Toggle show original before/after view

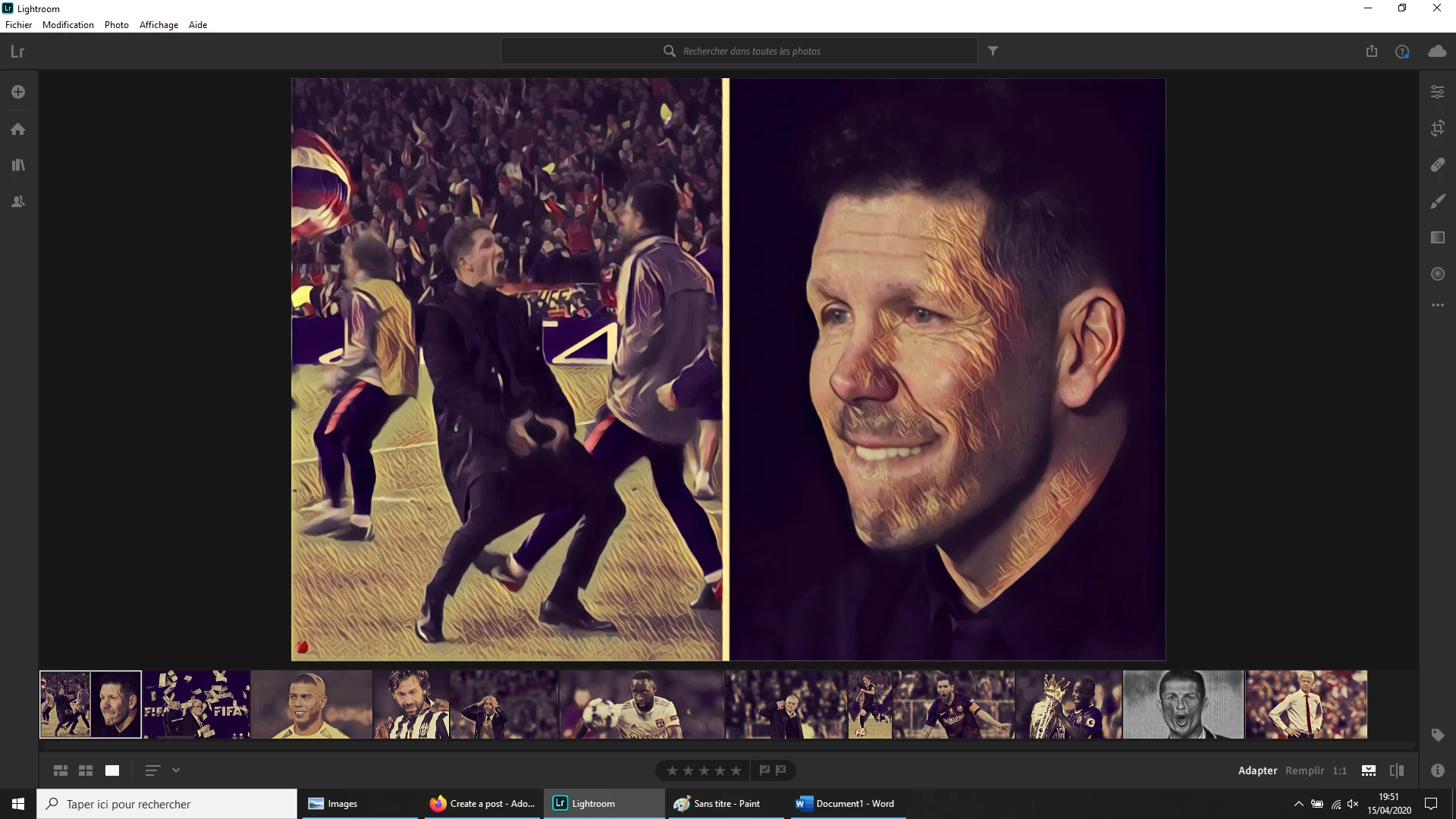click(1396, 770)
